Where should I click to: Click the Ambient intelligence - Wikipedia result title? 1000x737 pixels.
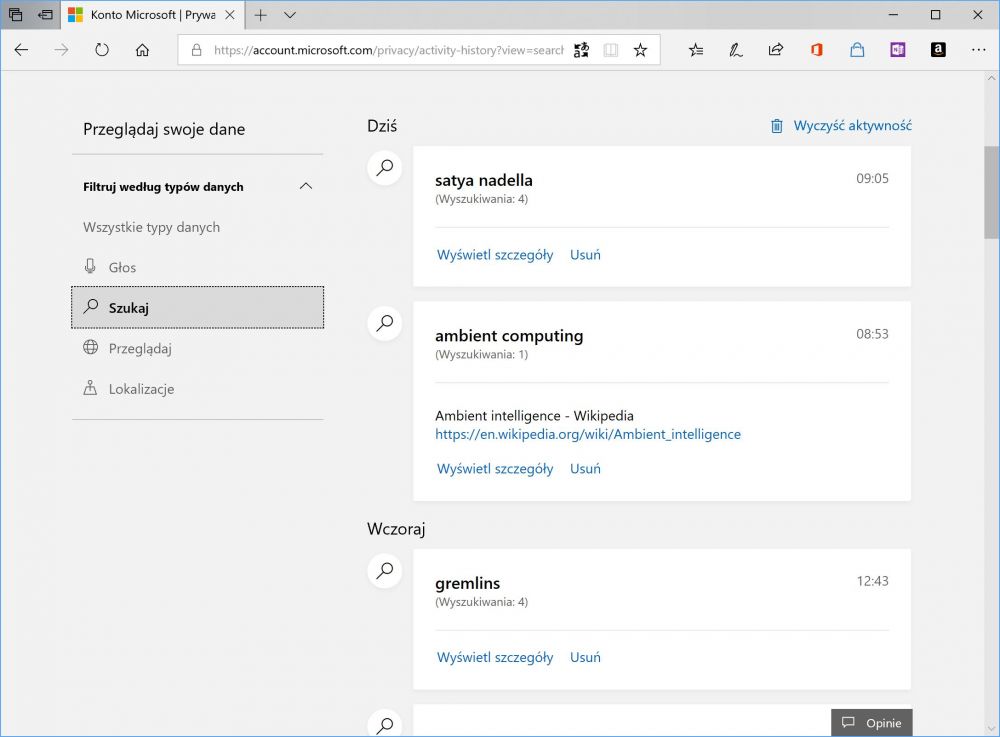(534, 416)
